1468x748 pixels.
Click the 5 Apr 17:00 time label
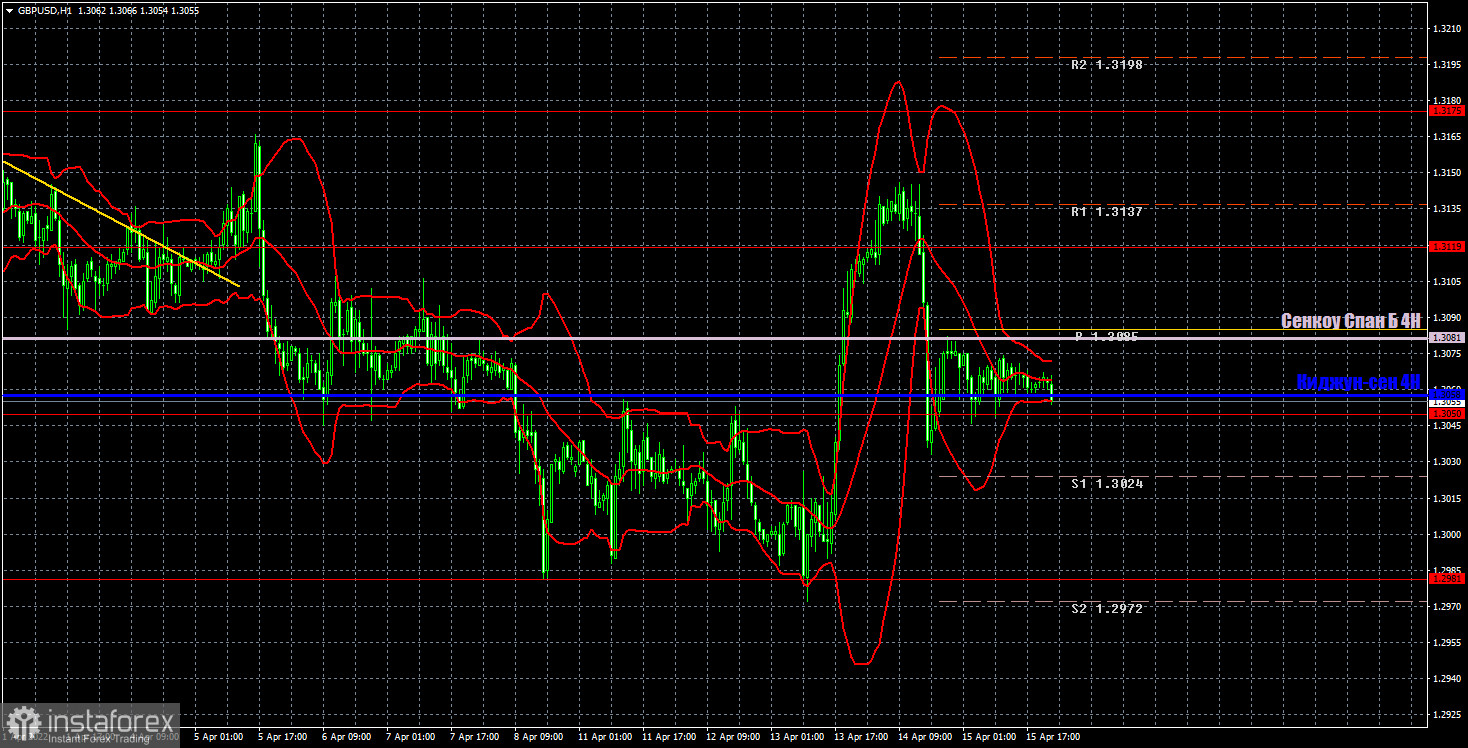282,737
